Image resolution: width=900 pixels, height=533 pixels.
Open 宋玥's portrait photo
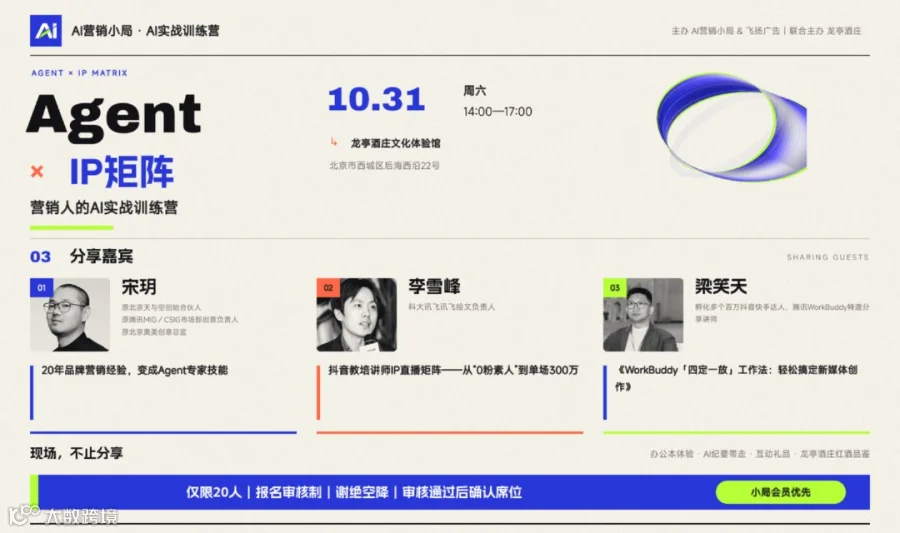(70, 314)
